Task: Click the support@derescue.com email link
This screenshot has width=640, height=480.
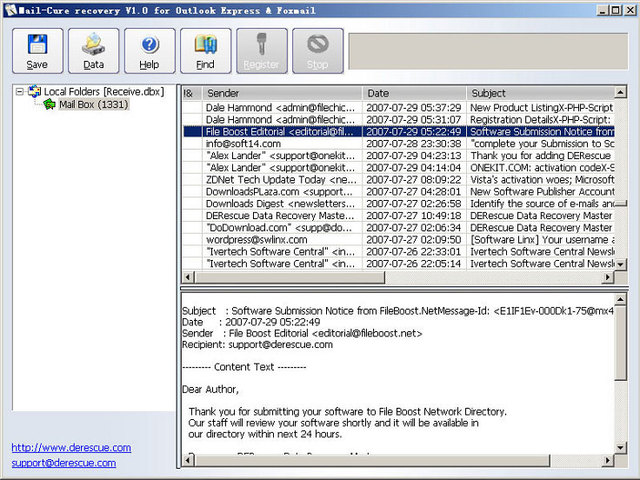Action: point(64,463)
